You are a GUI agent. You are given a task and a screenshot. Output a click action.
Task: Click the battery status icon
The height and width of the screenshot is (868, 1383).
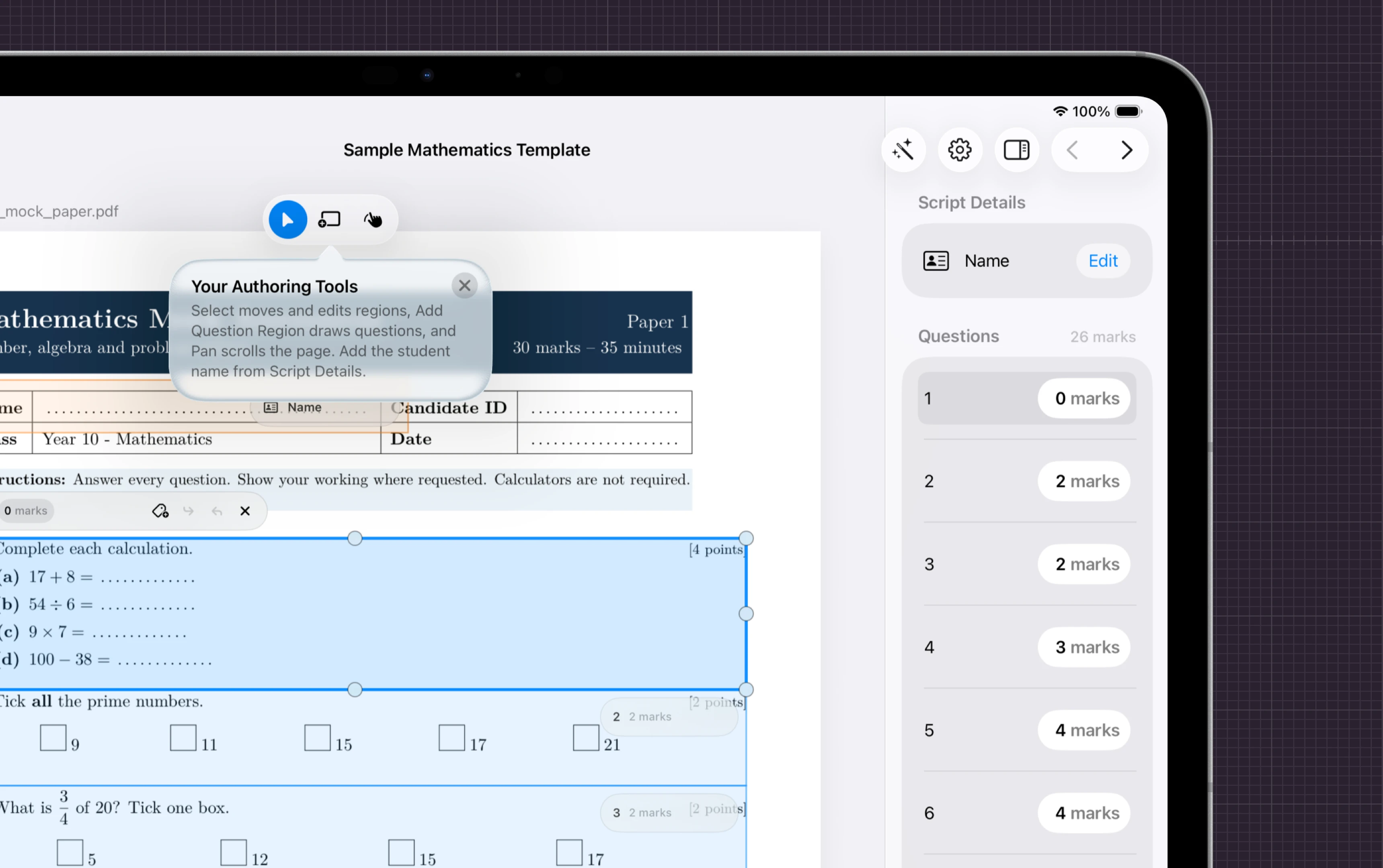pos(1129,111)
